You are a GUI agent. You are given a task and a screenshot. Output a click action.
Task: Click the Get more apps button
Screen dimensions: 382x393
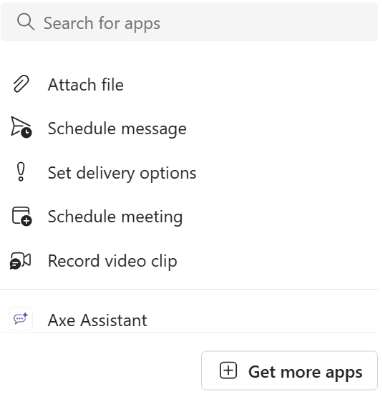pyautogui.click(x=289, y=371)
